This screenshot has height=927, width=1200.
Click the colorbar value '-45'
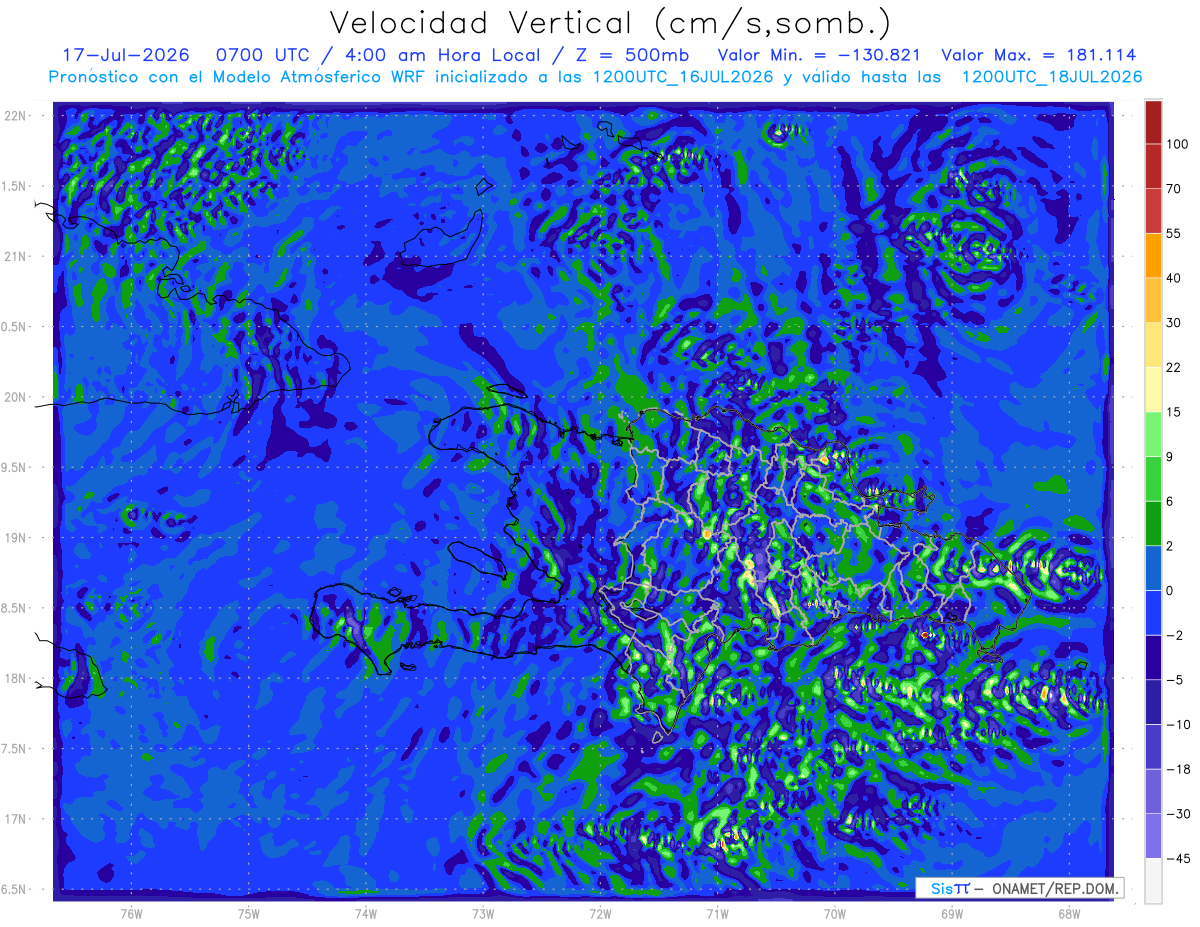(x=1178, y=858)
